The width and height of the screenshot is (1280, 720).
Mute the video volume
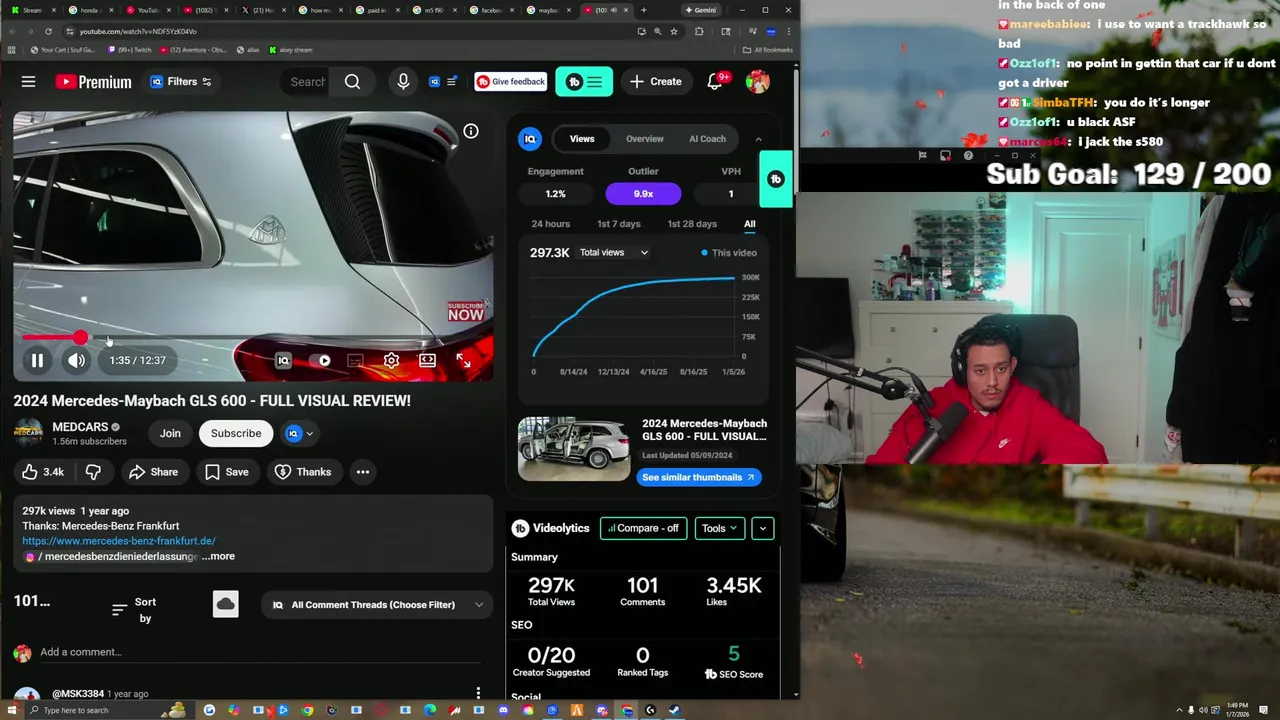point(77,360)
